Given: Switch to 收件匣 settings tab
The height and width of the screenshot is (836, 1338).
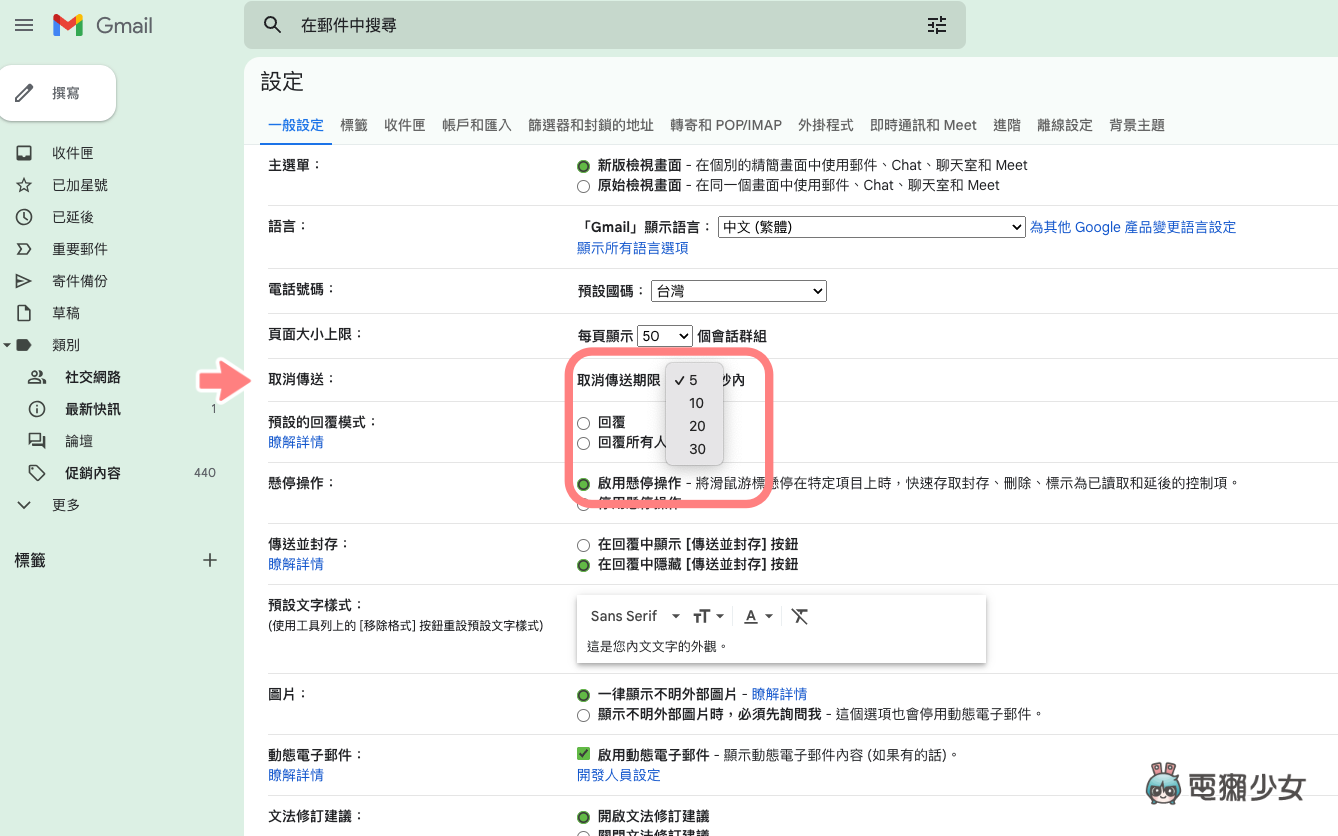Looking at the screenshot, I should (x=405, y=125).
